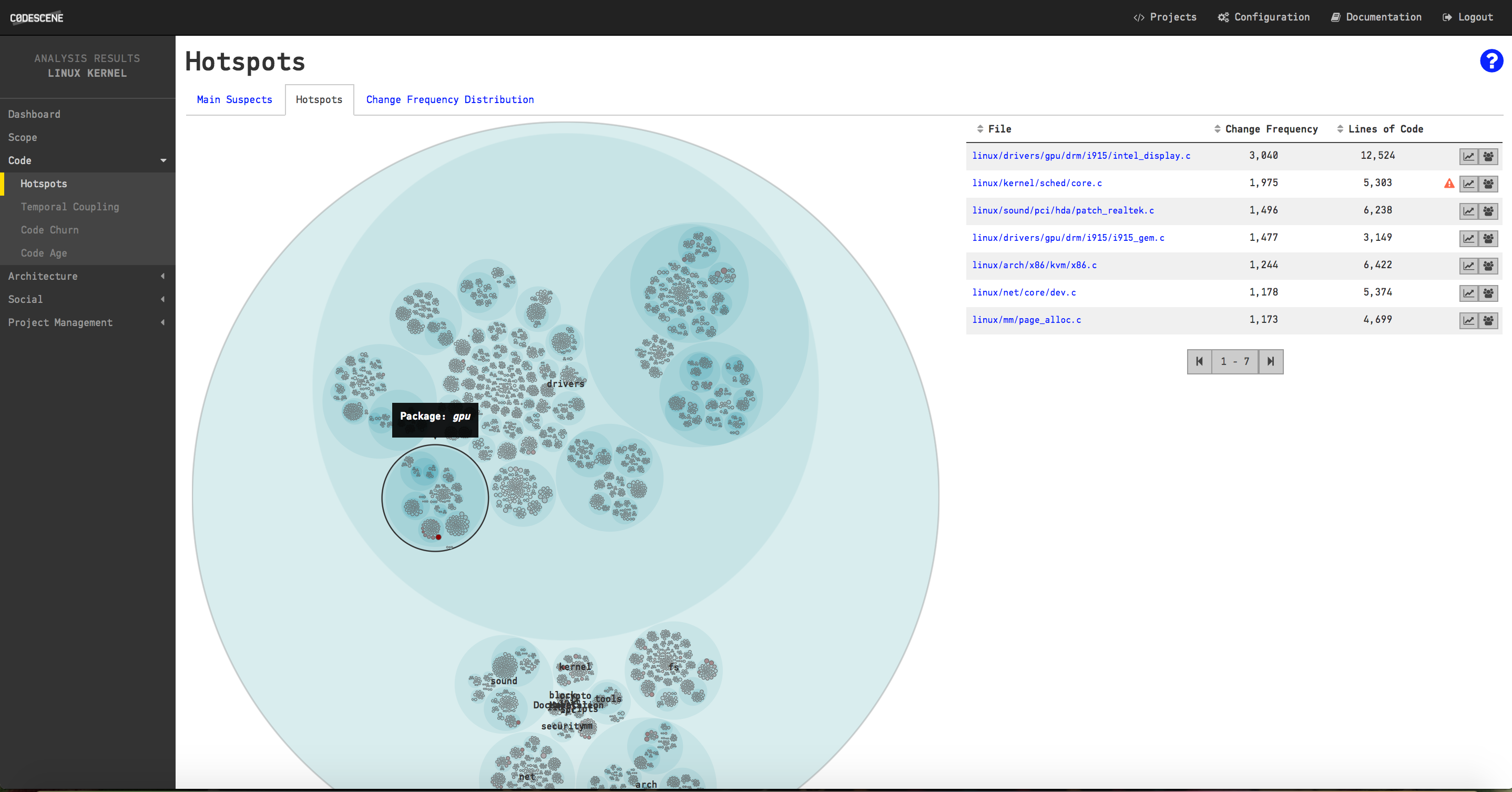Toggle sorting on the File column
Viewport: 1512px width, 792px height.
pos(981,128)
